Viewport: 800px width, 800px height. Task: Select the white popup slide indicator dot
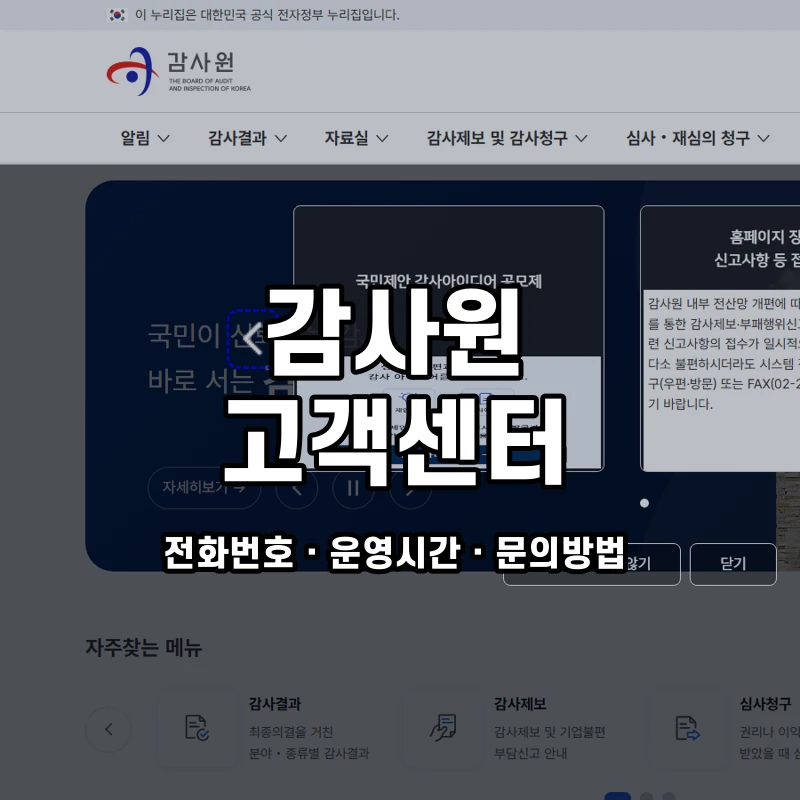tap(644, 503)
